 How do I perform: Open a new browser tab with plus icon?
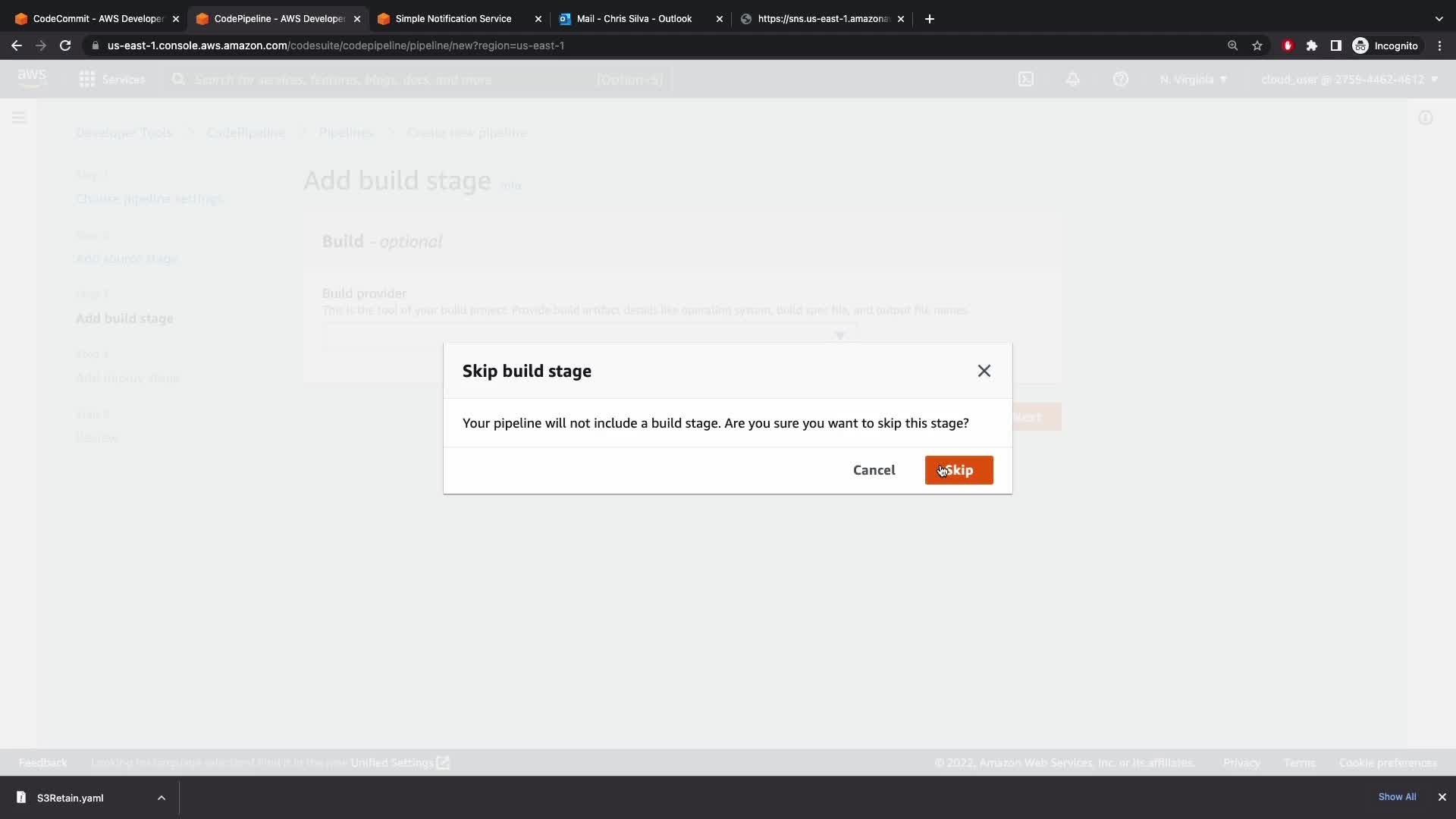click(x=930, y=19)
